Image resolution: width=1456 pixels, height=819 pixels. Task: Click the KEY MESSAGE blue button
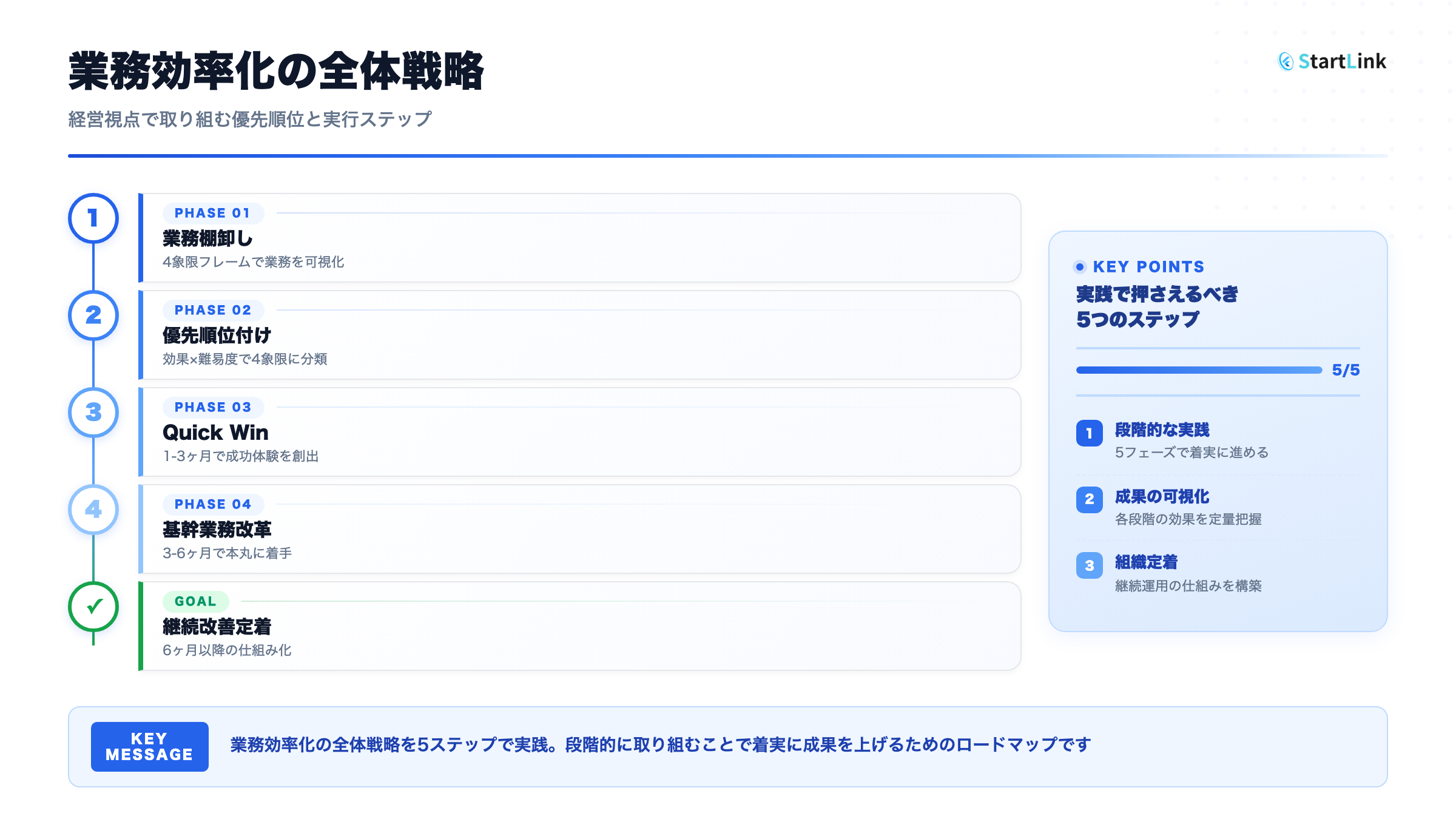149,747
